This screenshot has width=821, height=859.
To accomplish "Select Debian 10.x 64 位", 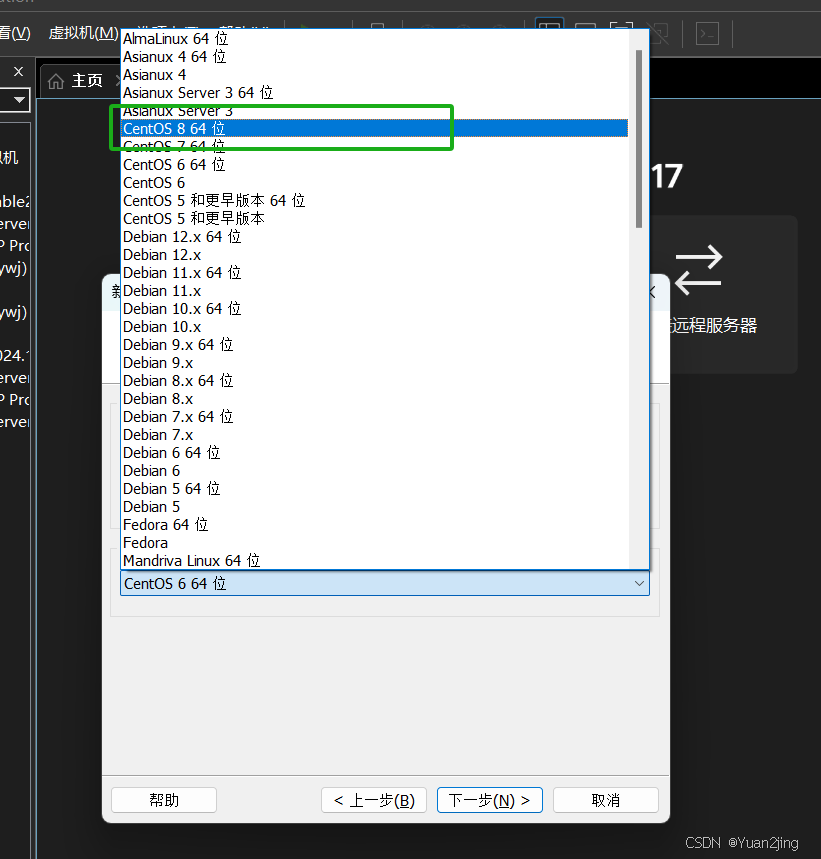I will (x=375, y=309).
